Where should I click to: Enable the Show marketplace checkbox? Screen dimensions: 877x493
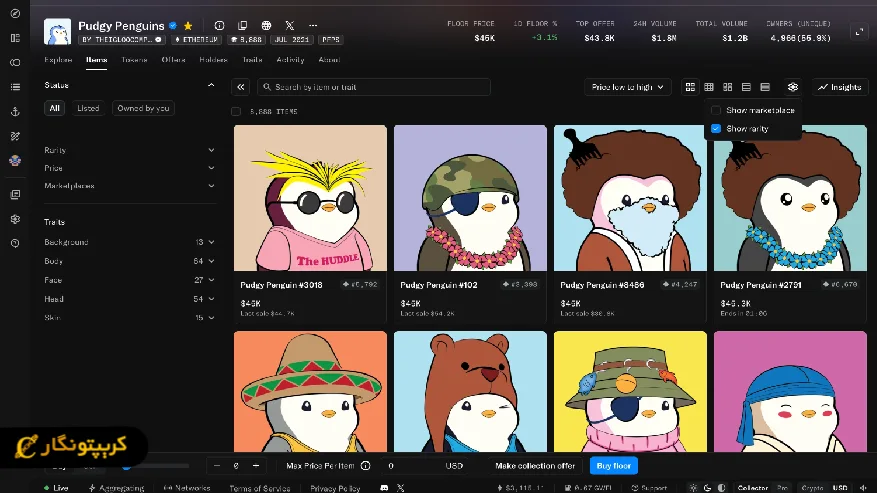click(715, 110)
